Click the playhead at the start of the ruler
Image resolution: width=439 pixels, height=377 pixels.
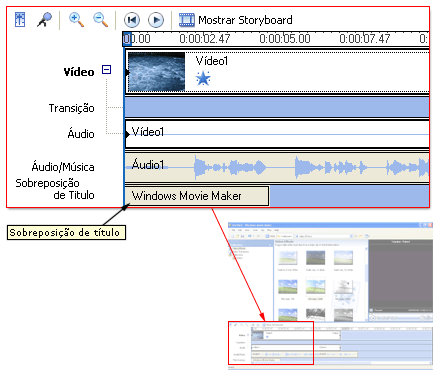click(x=127, y=39)
